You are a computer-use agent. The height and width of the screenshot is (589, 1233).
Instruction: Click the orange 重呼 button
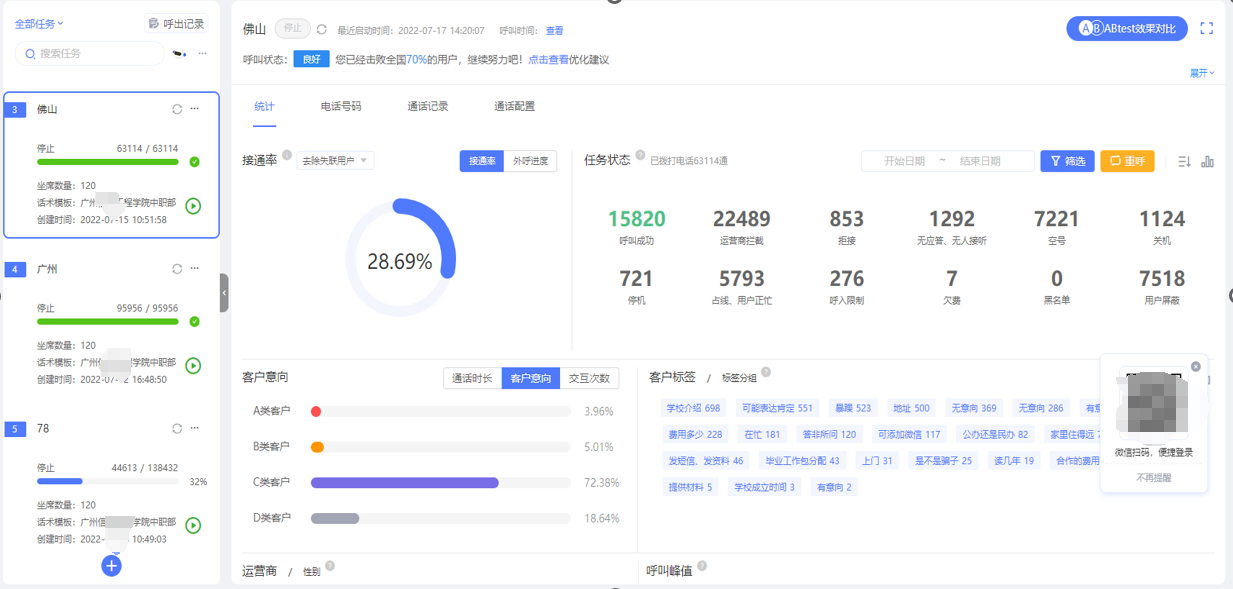1127,161
